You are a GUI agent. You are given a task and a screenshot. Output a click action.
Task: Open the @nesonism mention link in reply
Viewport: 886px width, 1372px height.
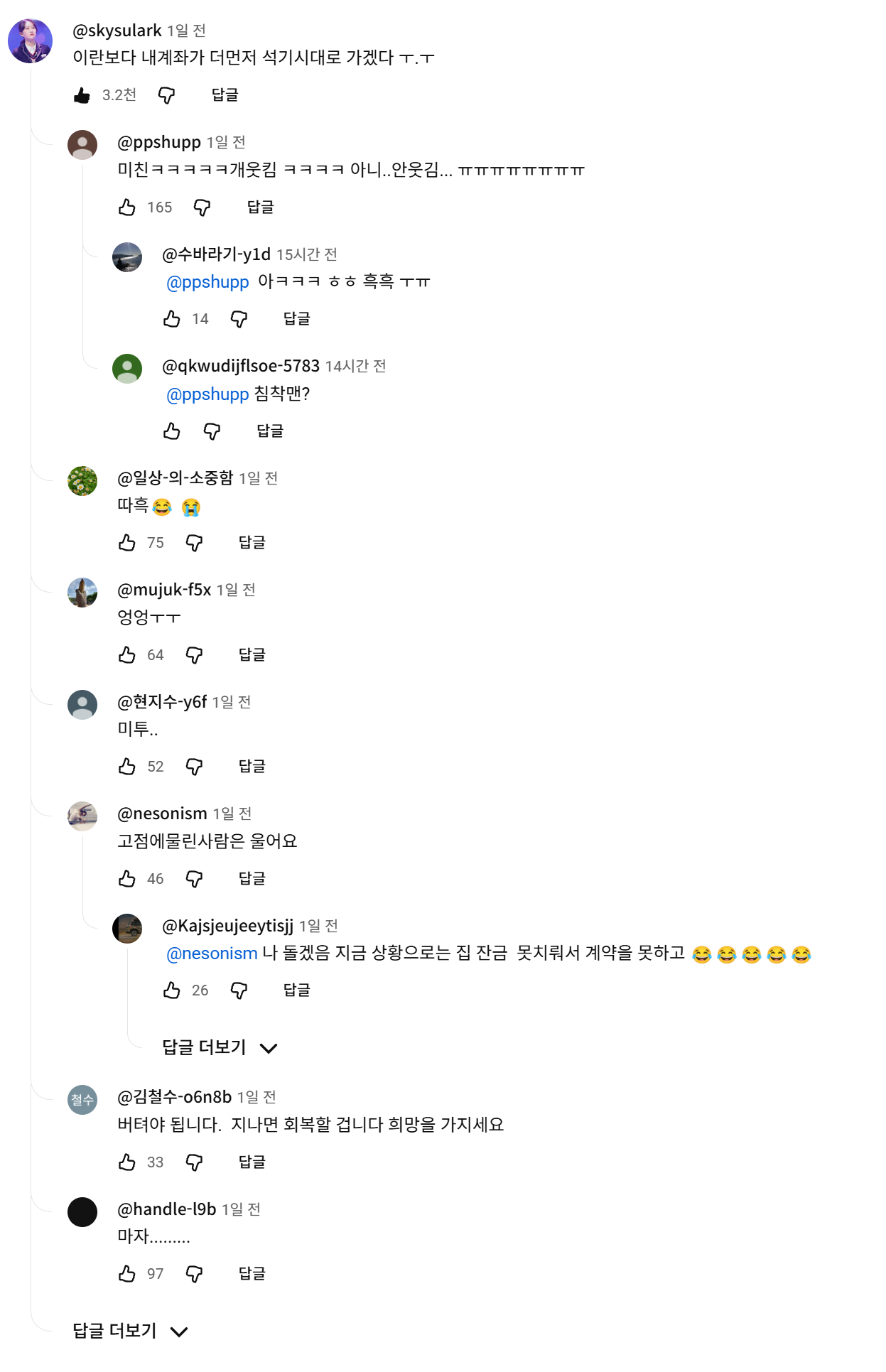coord(212,954)
